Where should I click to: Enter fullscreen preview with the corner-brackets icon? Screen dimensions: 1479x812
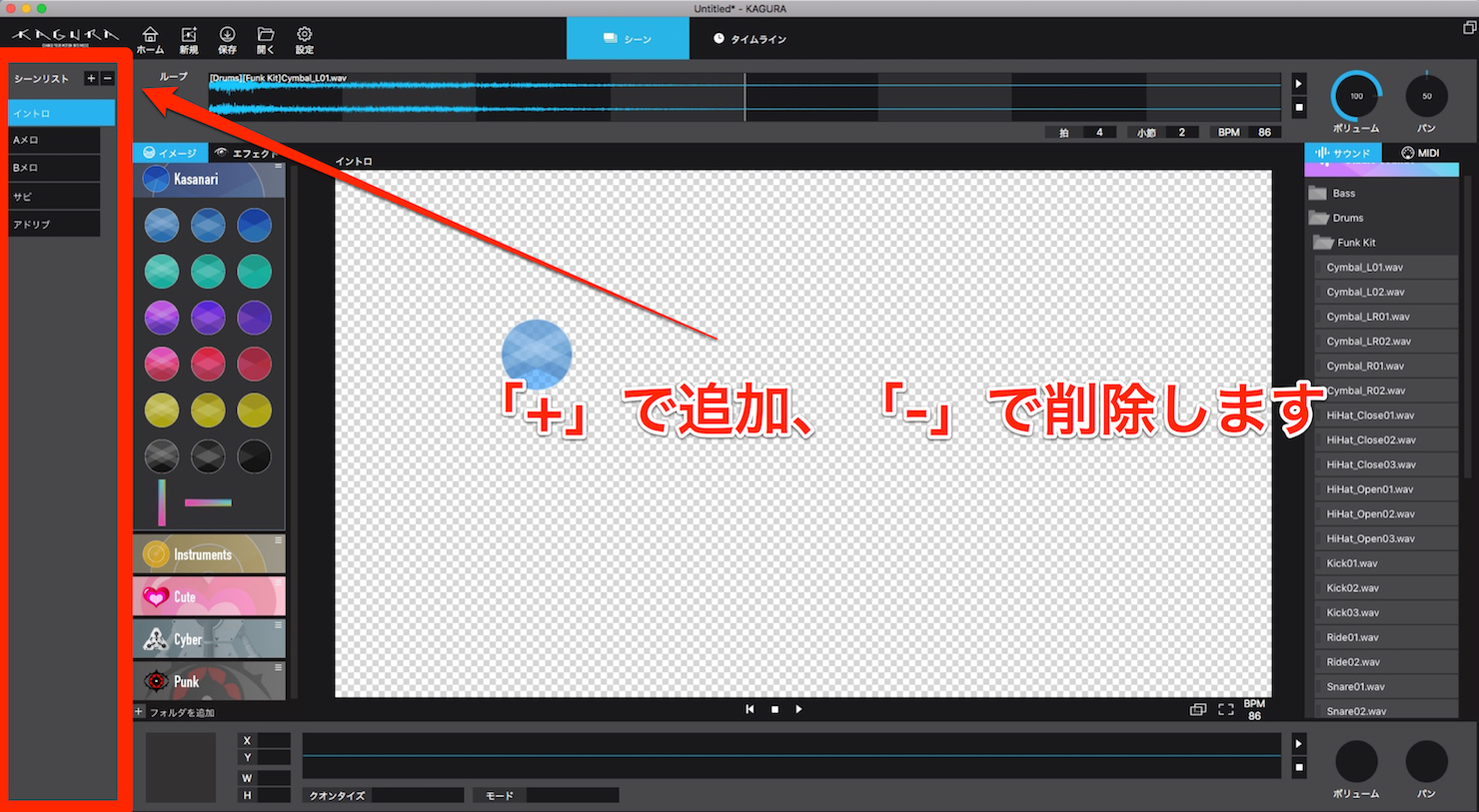[1226, 709]
